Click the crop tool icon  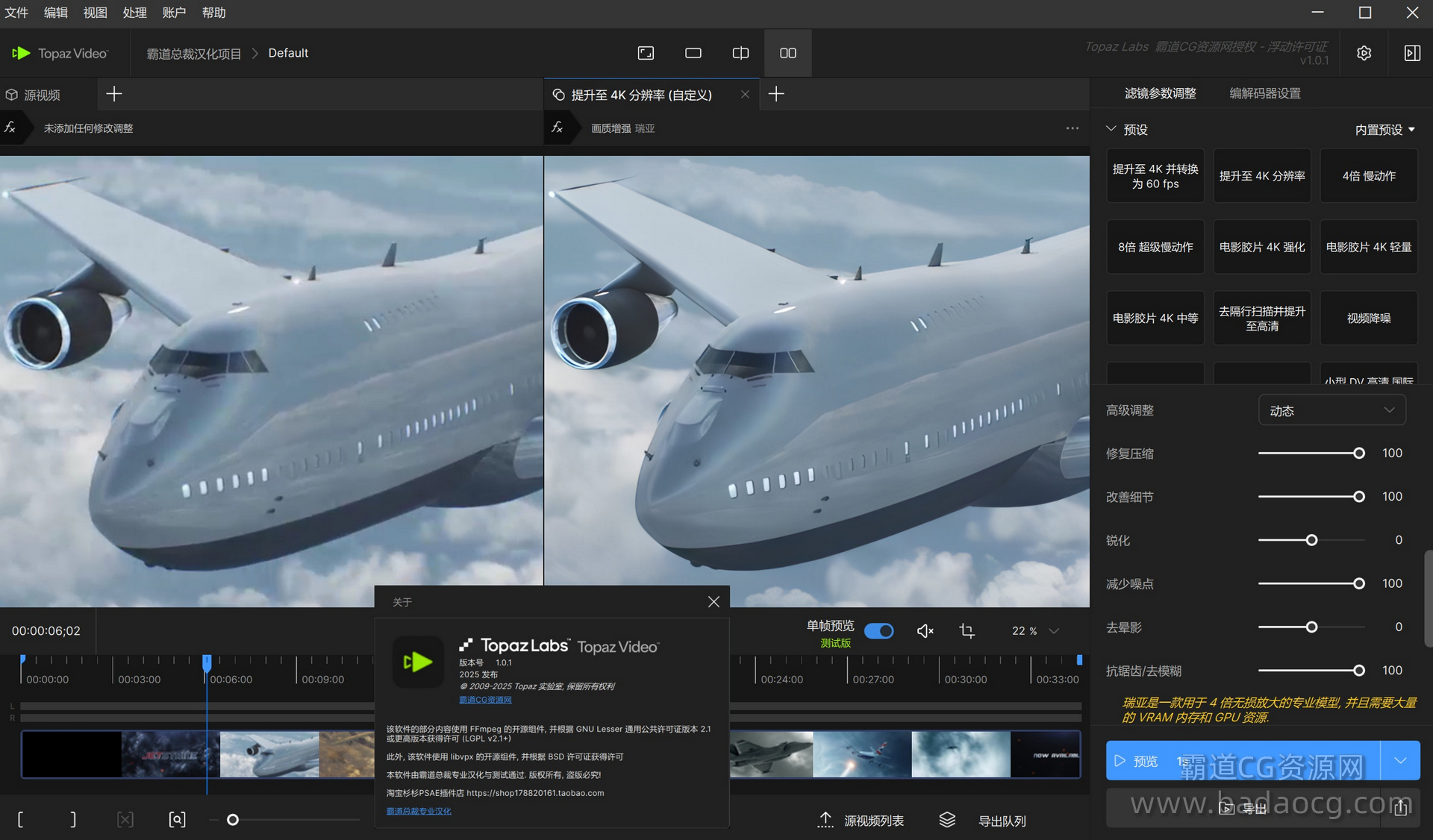tap(967, 631)
